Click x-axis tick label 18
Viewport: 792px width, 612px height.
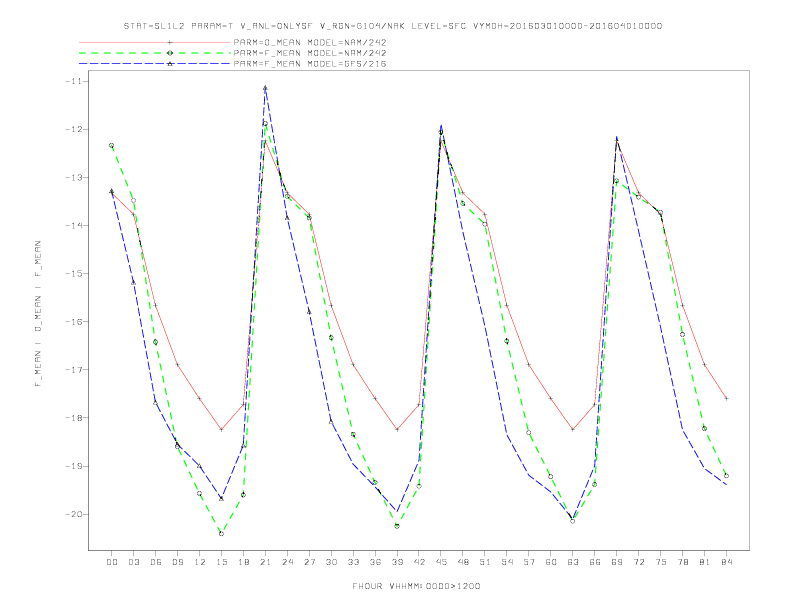click(243, 562)
